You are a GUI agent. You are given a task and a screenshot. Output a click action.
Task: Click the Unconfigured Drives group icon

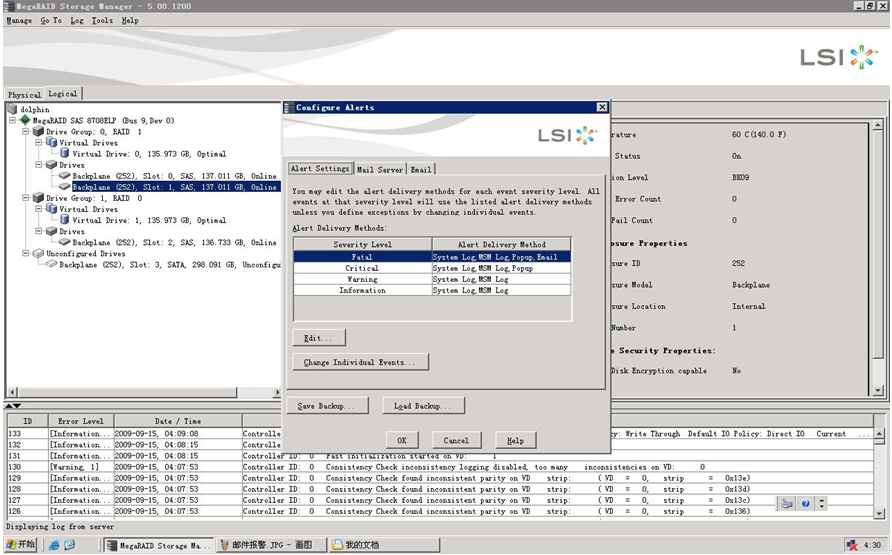[38, 254]
